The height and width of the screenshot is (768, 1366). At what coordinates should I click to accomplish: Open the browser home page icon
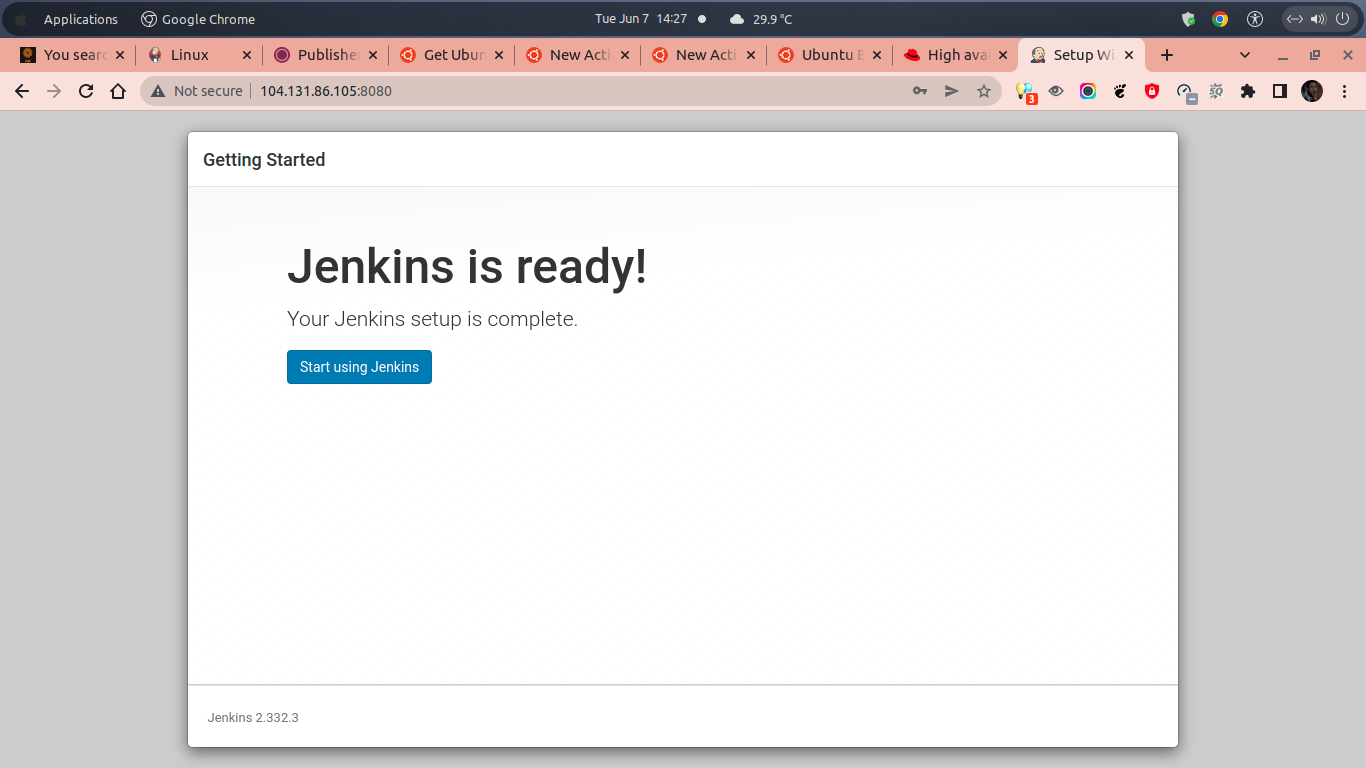[118, 91]
